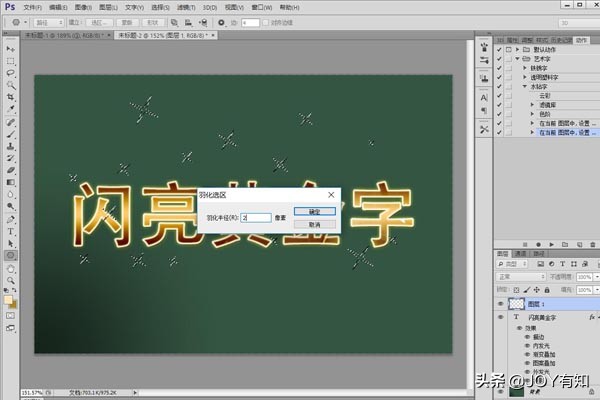
Task: Expand the 默认动作 action folder
Action: click(x=517, y=50)
